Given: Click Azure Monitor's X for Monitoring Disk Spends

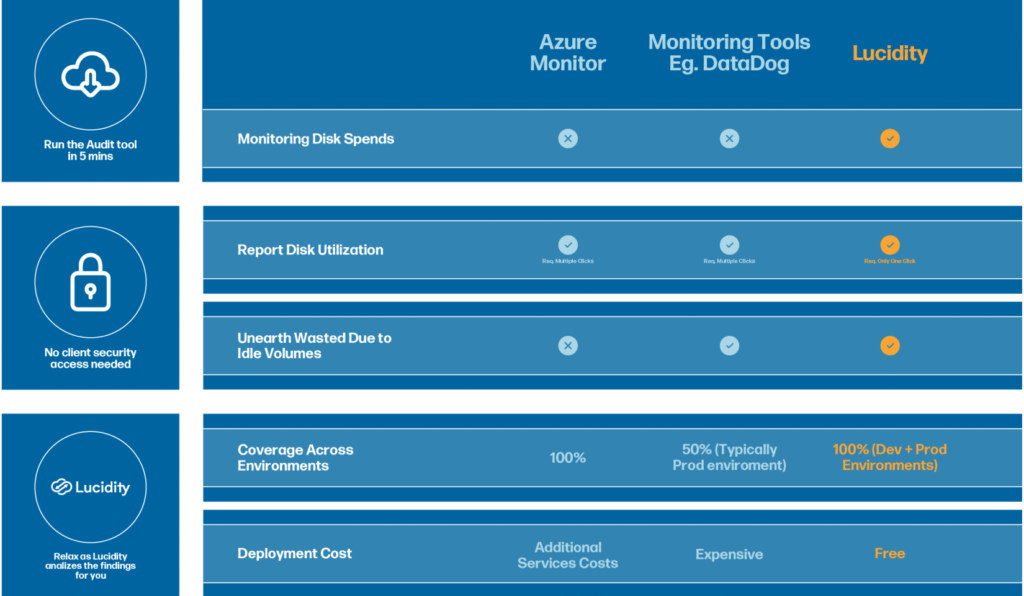Looking at the screenshot, I should [568, 139].
